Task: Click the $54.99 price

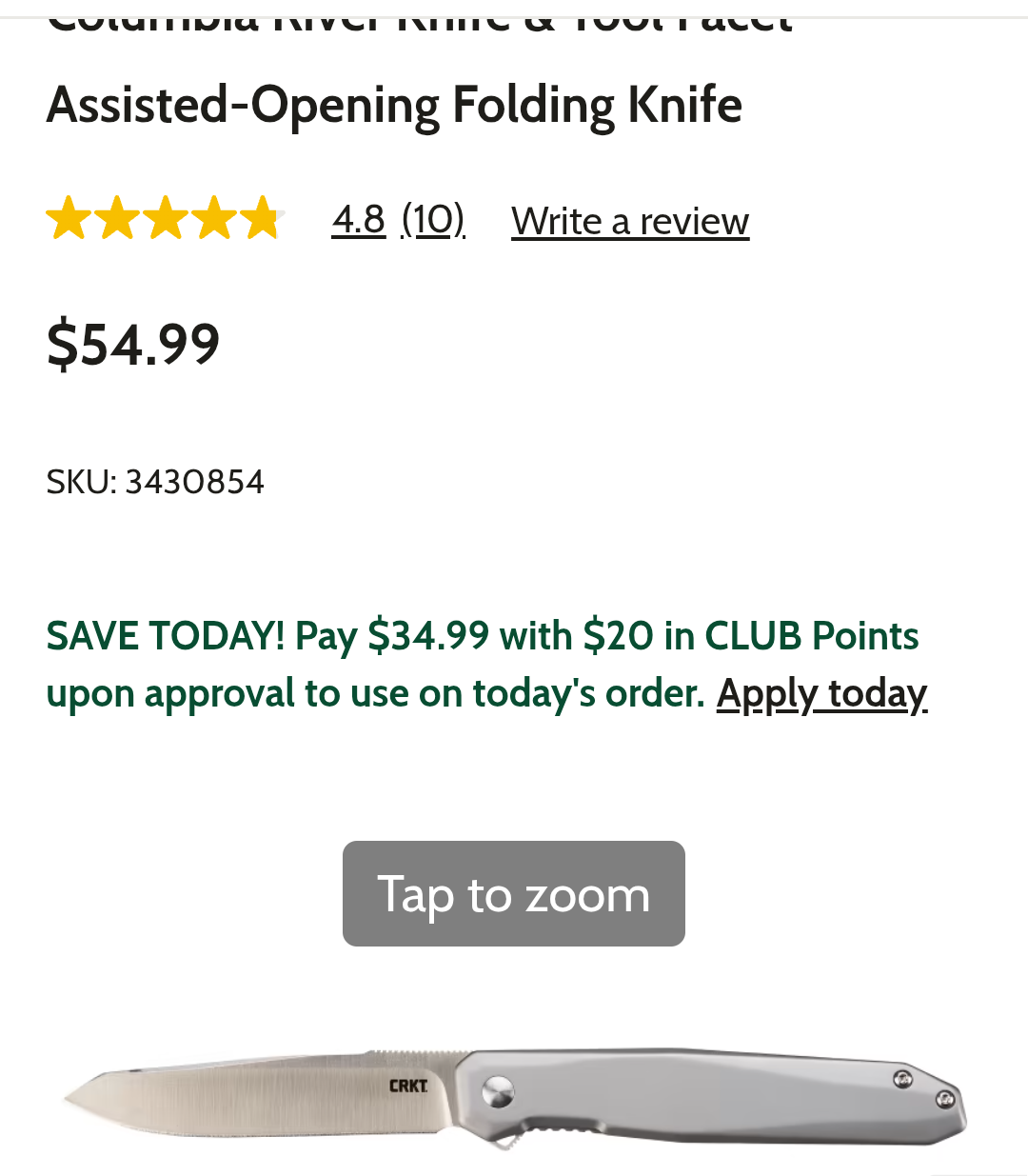Action: (133, 344)
